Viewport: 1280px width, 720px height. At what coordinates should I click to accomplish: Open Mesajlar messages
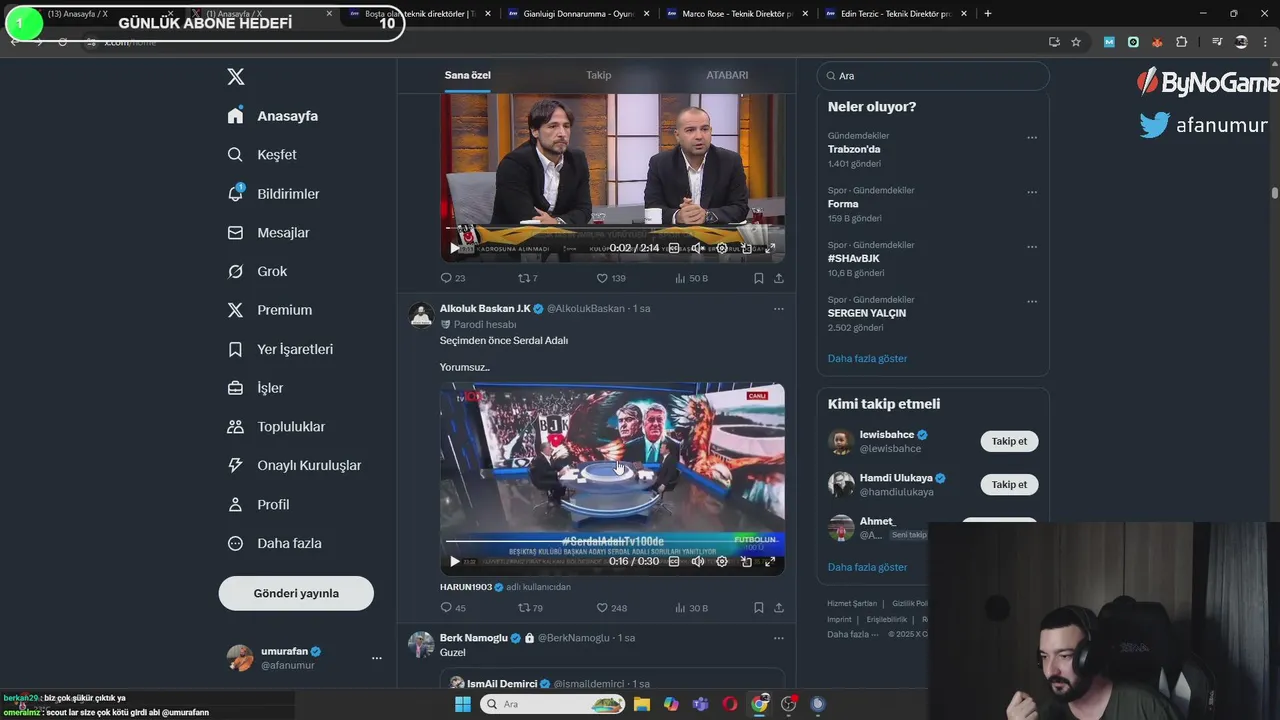268,233
